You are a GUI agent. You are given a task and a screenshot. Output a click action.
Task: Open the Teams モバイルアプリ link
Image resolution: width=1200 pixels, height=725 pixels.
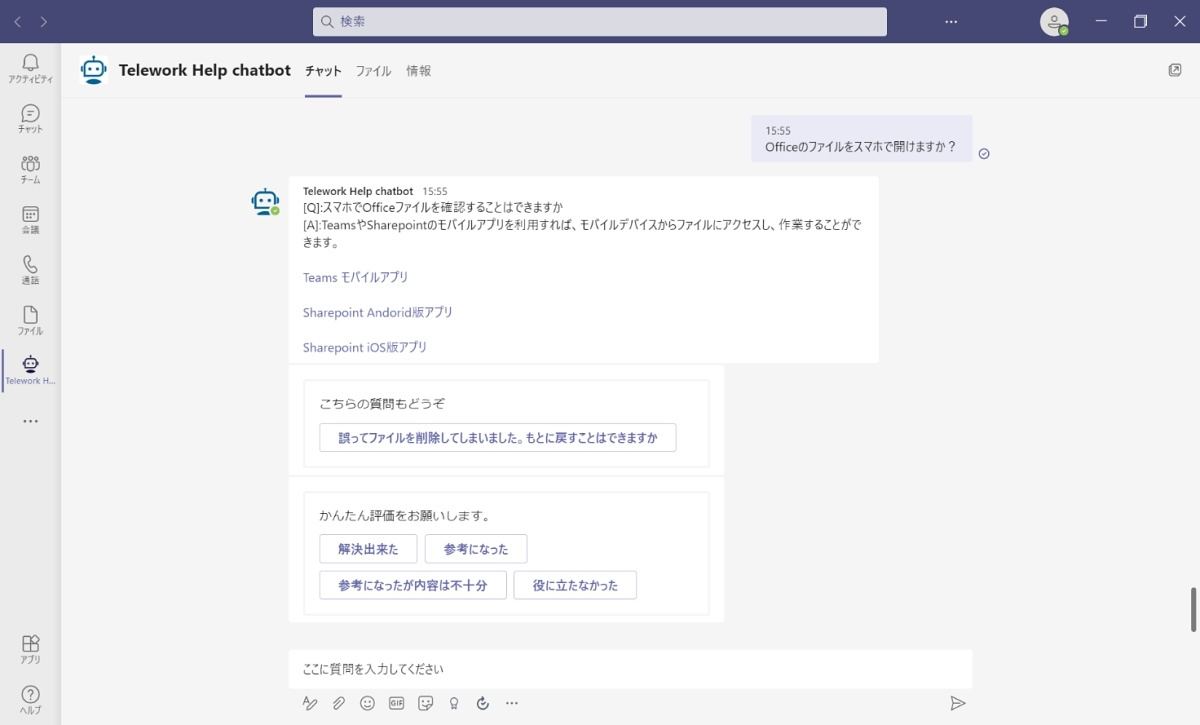pos(355,277)
